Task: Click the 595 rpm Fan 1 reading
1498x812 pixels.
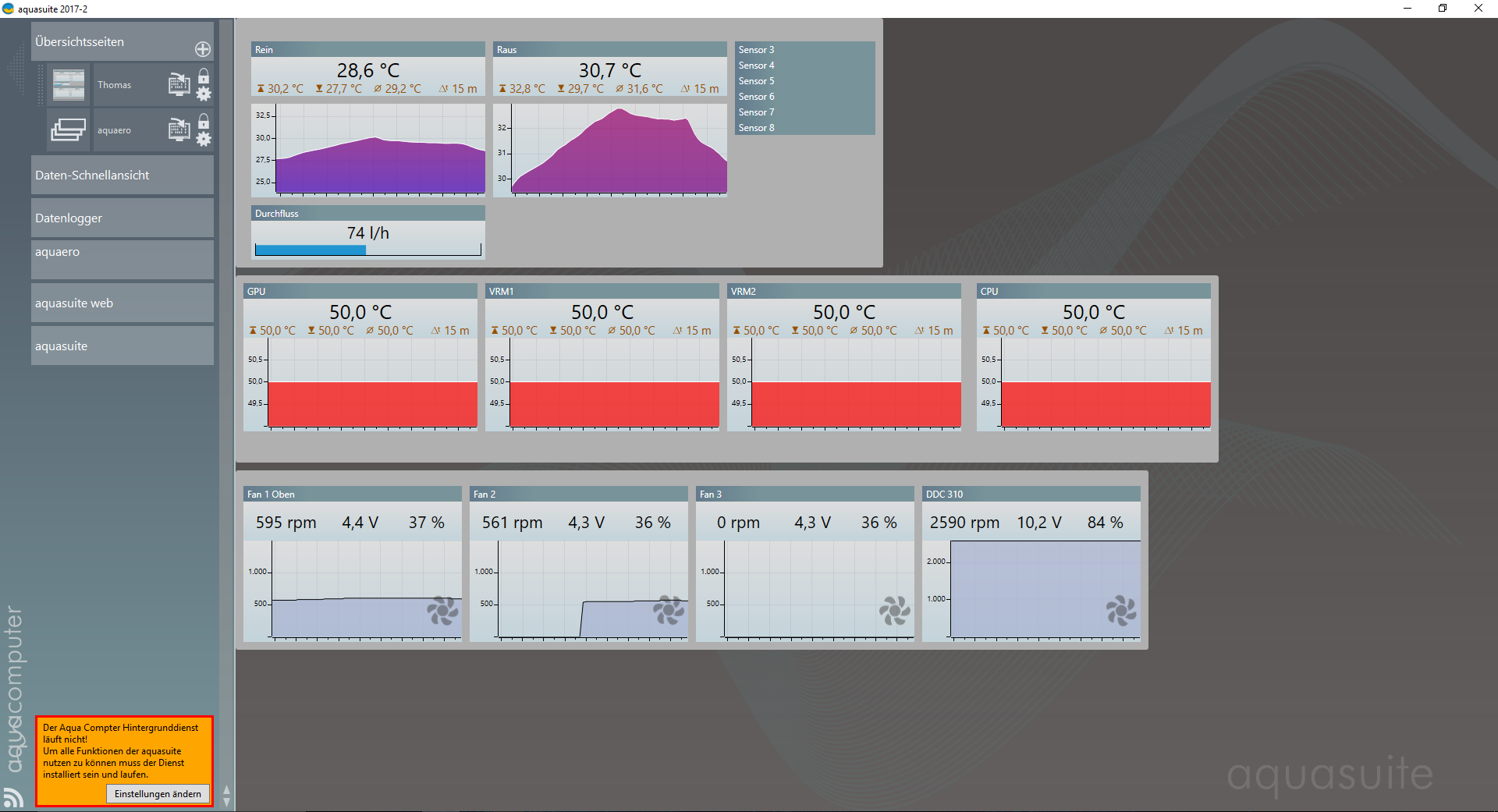Action: 286,523
